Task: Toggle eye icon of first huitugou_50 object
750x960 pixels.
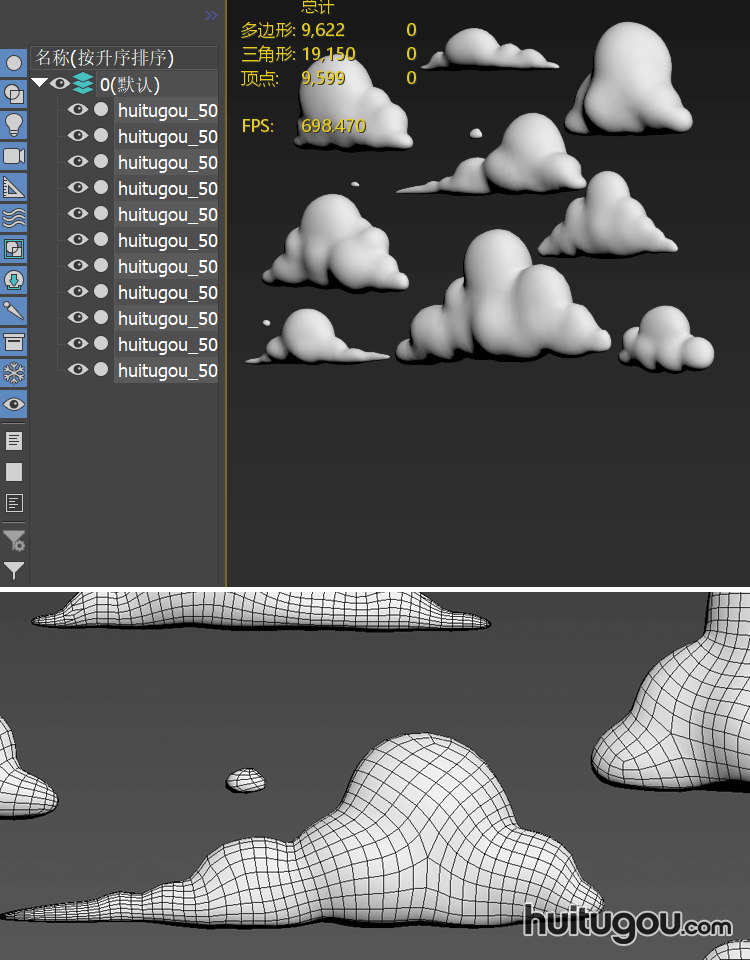Action: [x=78, y=110]
